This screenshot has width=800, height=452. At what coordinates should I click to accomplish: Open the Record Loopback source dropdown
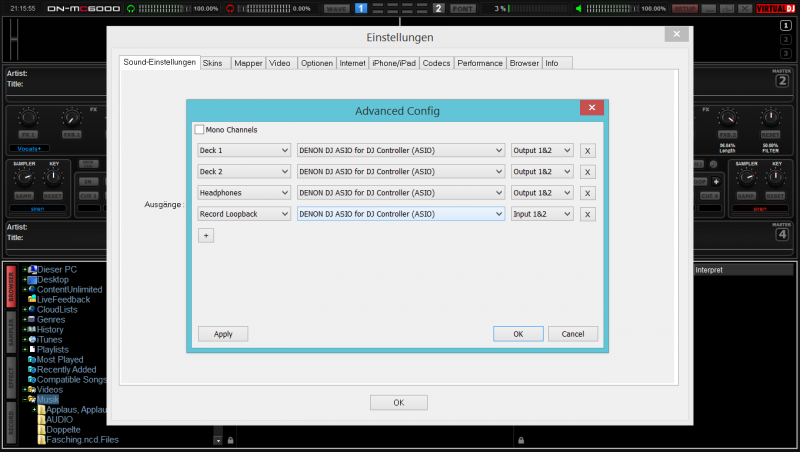tap(244, 214)
